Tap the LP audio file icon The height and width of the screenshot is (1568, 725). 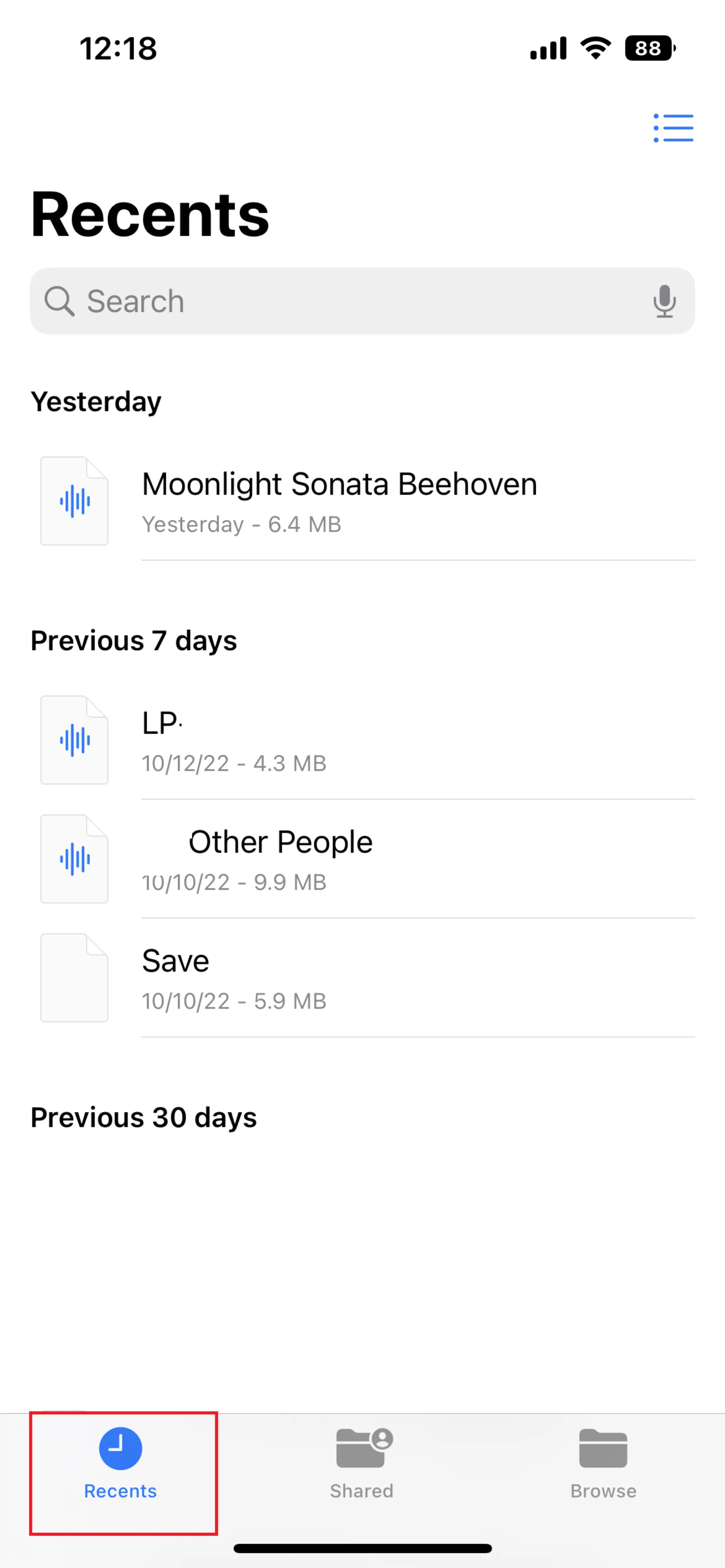coord(74,740)
